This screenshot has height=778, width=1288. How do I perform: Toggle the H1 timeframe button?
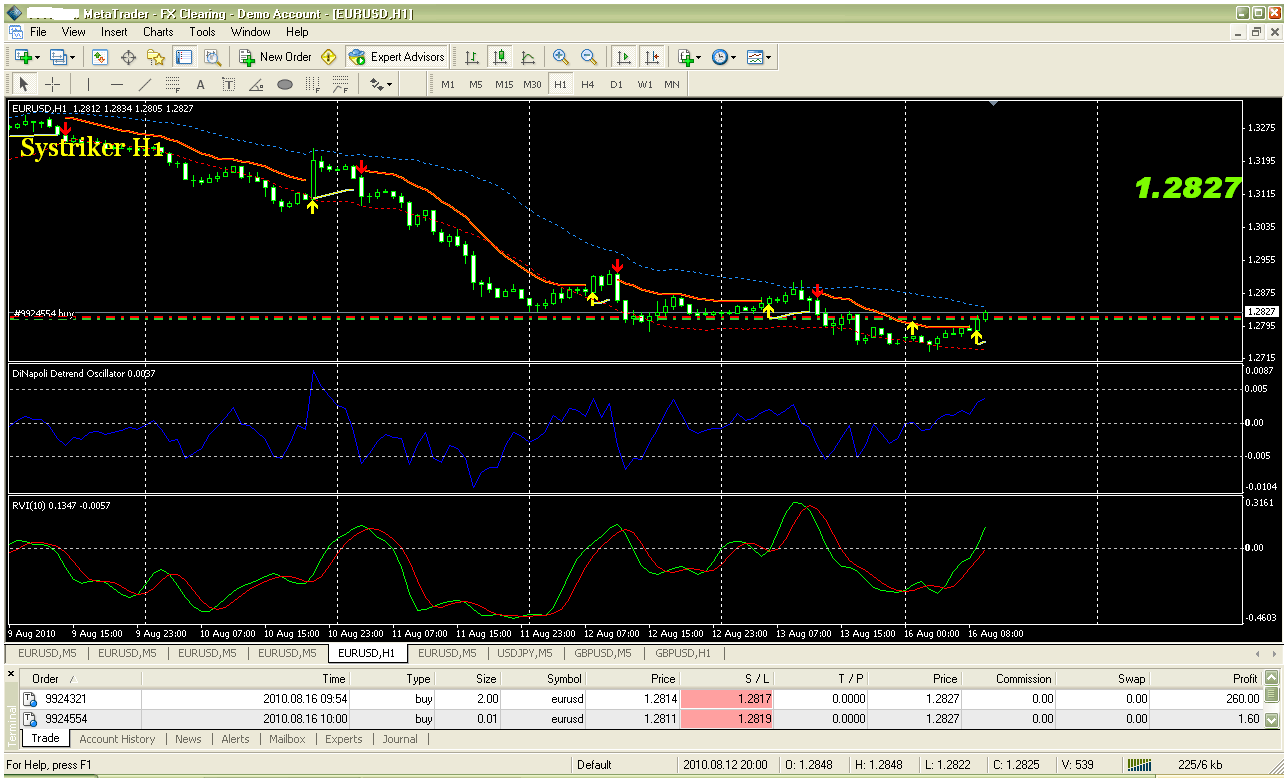pyautogui.click(x=560, y=84)
